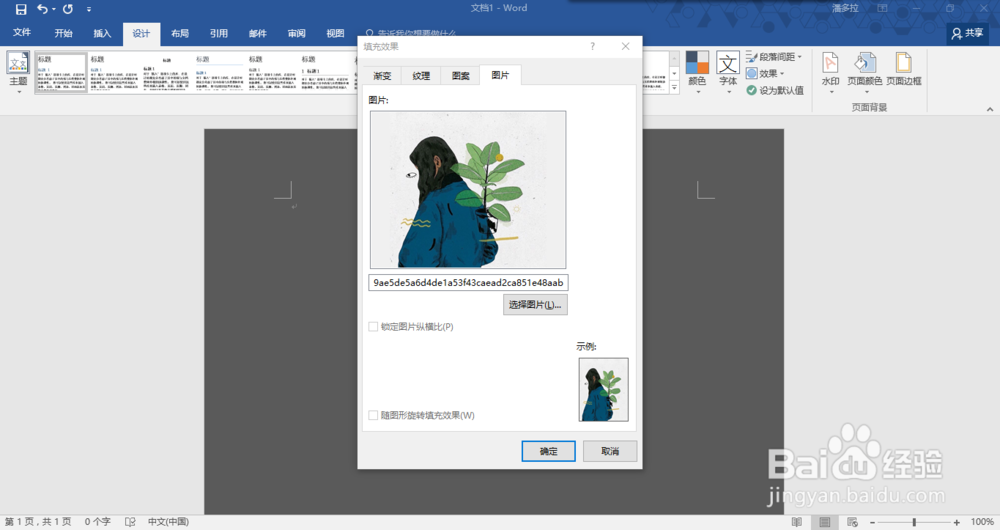
Task: Click the picture file name field
Action: click(468, 283)
